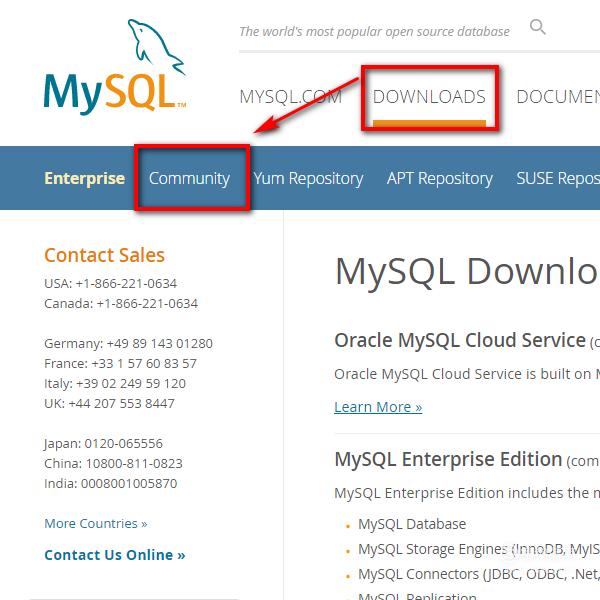
Task: Open the More Countries » link
Action: (96, 523)
